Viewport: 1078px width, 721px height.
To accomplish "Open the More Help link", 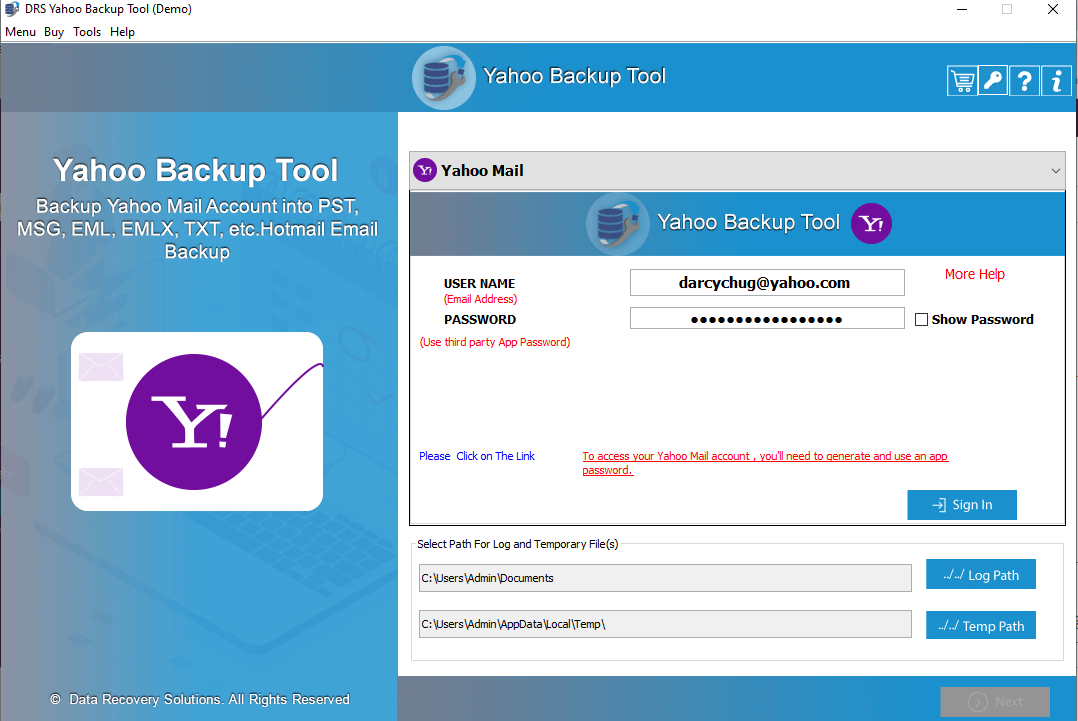I will click(x=974, y=274).
